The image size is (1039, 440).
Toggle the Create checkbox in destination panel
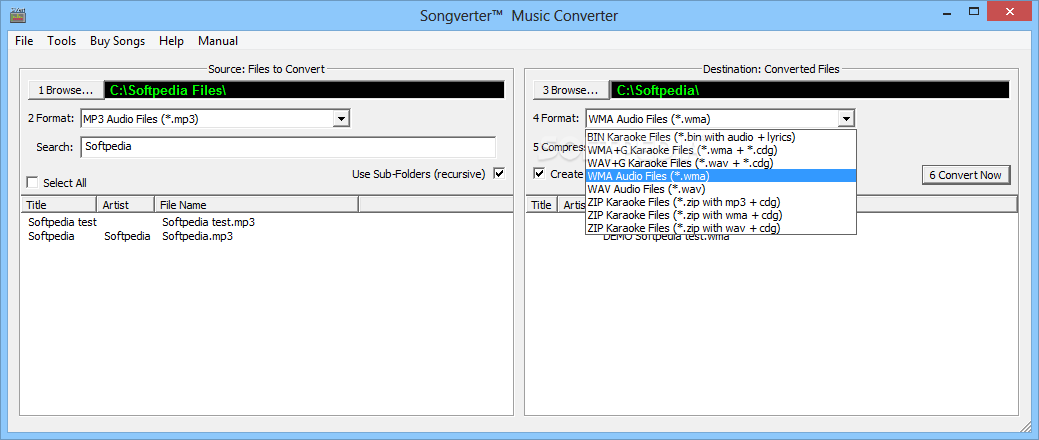point(540,174)
